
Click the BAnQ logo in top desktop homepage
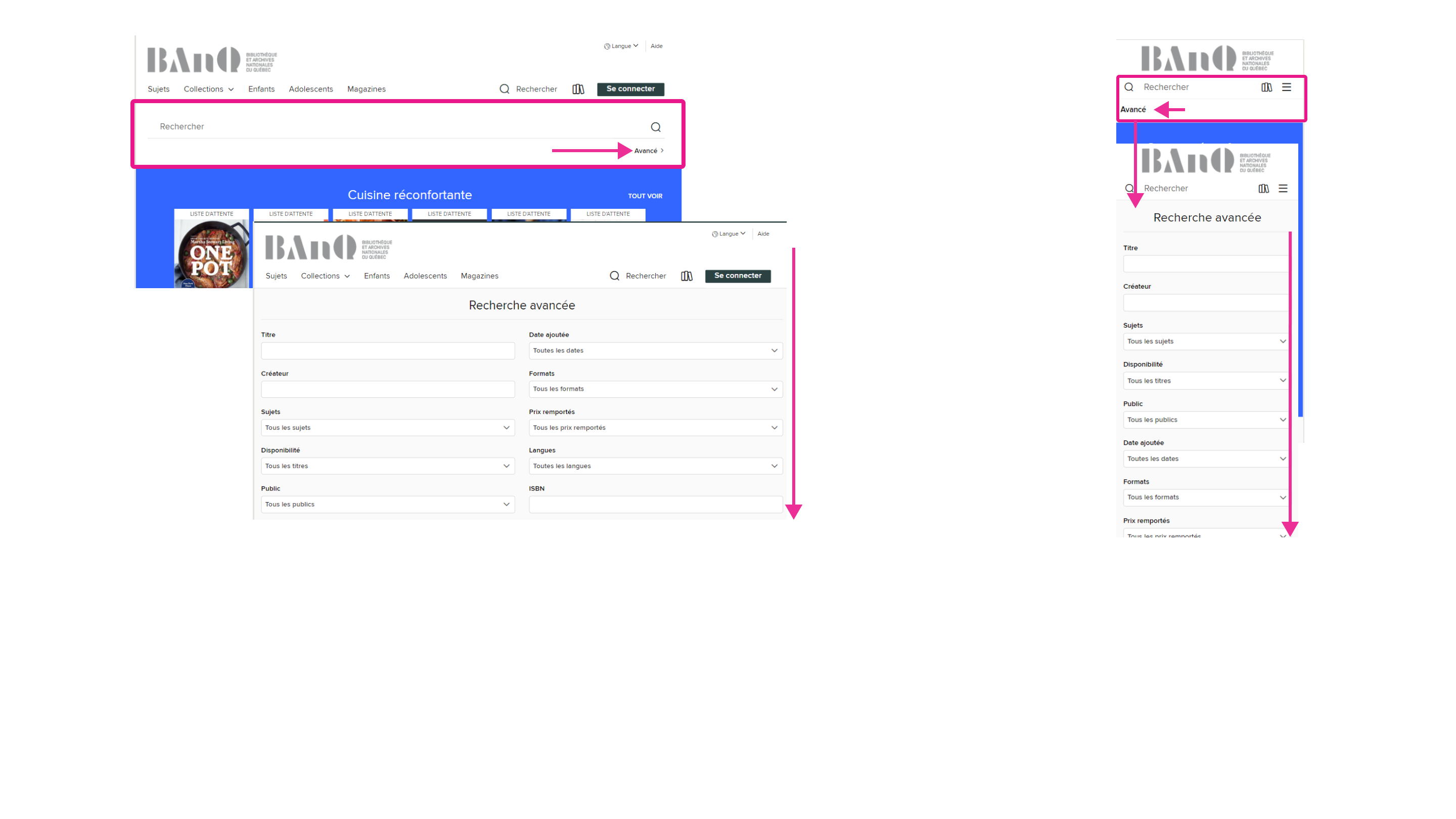(x=212, y=59)
